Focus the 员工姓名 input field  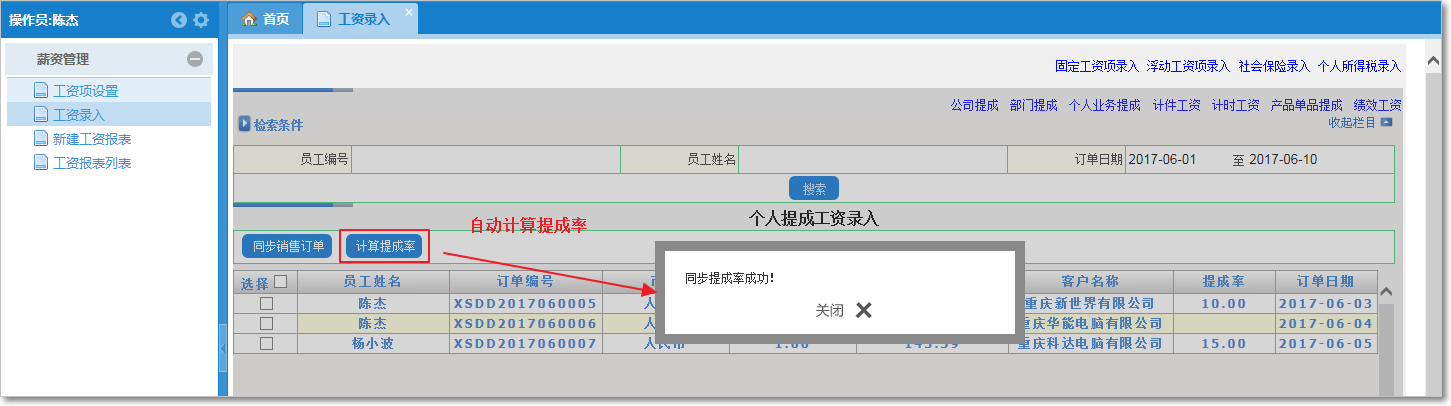[872, 160]
